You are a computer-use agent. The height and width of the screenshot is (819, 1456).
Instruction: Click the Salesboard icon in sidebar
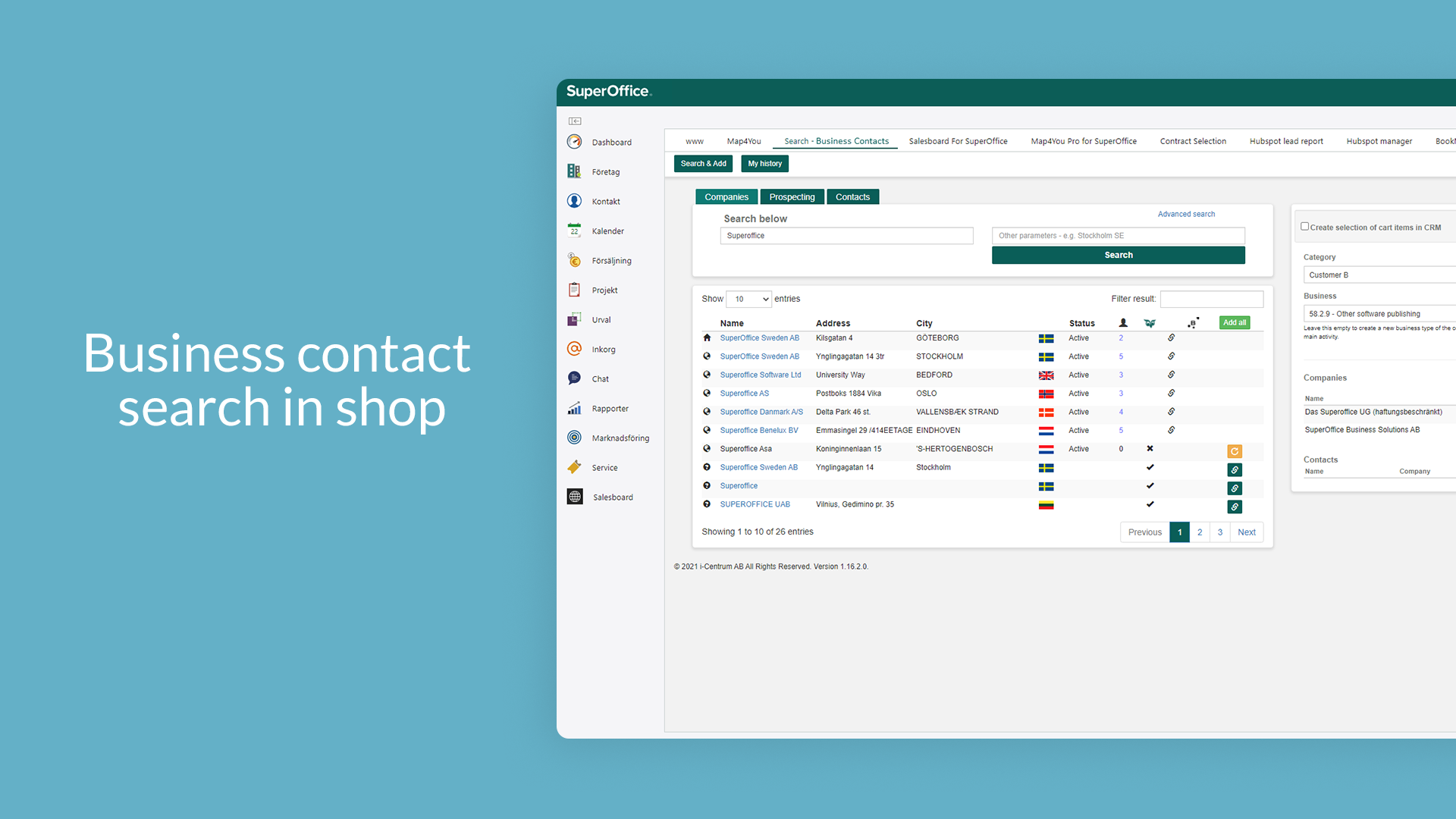[x=576, y=496]
